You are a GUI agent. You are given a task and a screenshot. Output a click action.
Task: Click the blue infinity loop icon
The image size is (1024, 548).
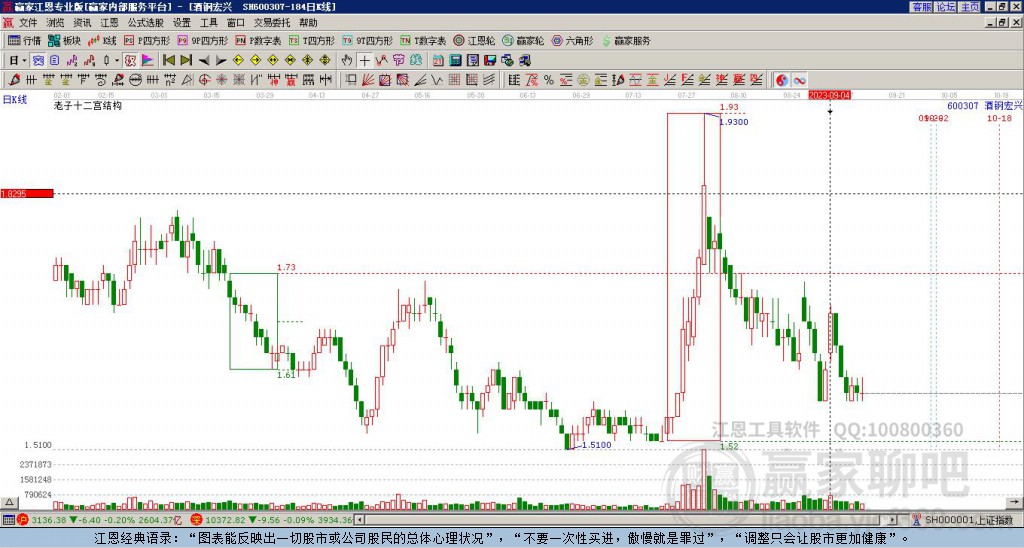tap(799, 80)
